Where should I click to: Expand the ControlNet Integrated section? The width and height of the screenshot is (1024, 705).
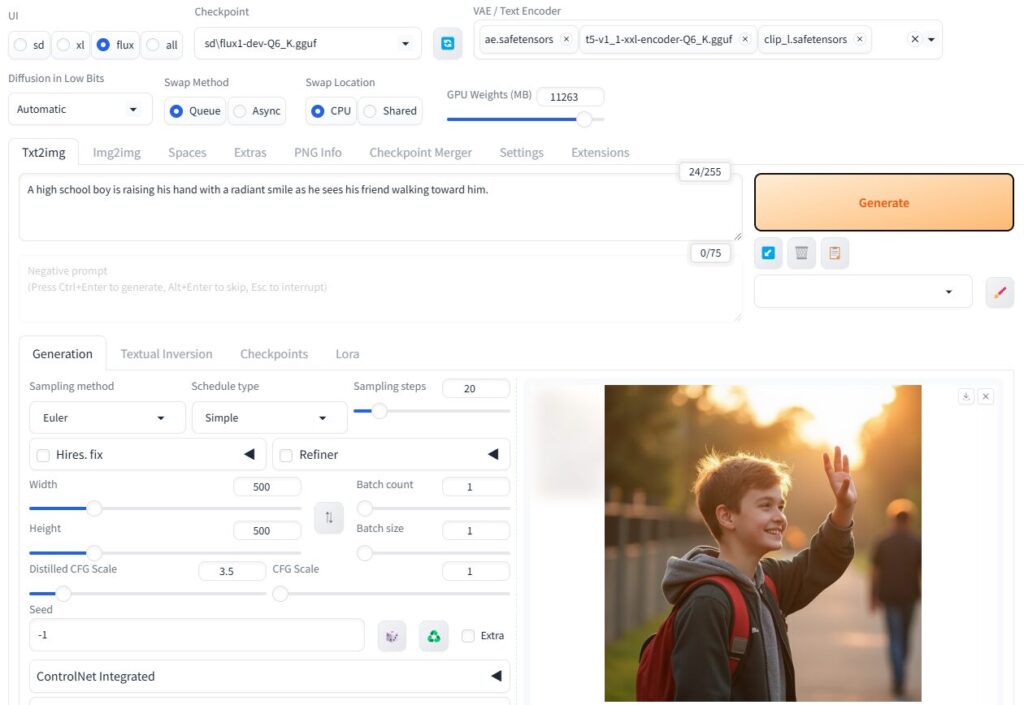[x=269, y=676]
